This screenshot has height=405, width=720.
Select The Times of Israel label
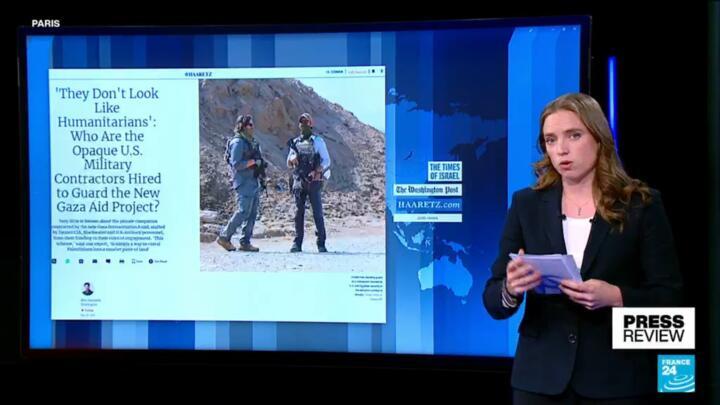pos(444,172)
